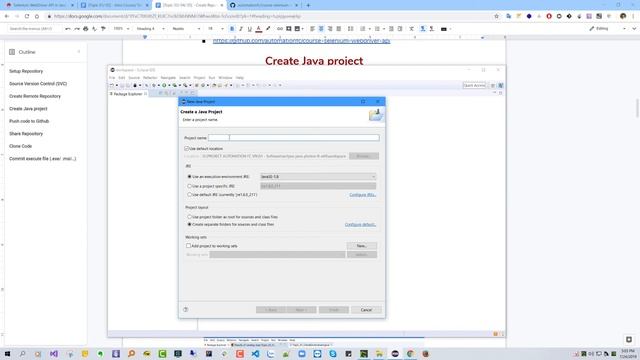The image size is (640, 360).
Task: Open a new browser tab
Action: [x=308, y=5]
